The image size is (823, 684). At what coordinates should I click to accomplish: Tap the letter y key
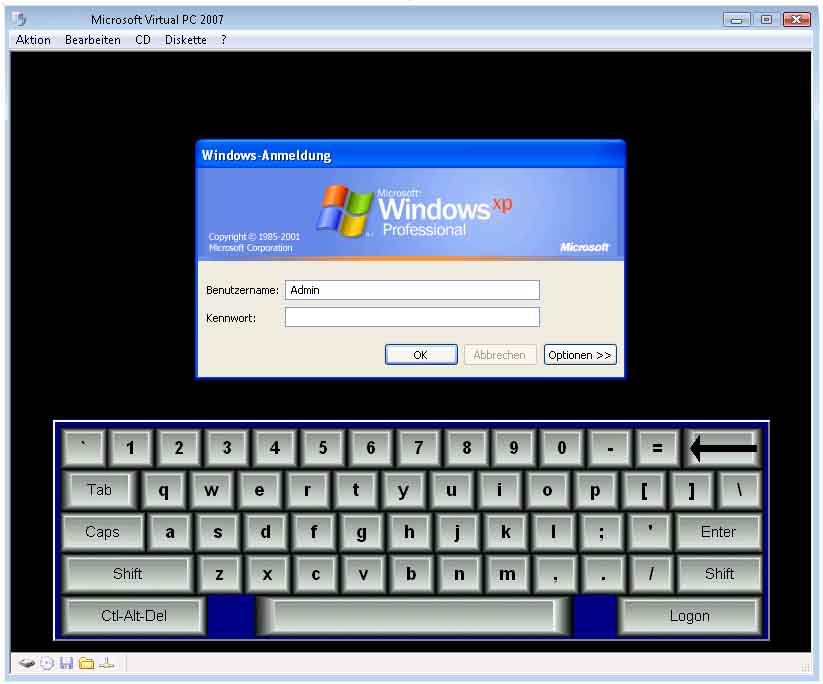[x=403, y=490]
